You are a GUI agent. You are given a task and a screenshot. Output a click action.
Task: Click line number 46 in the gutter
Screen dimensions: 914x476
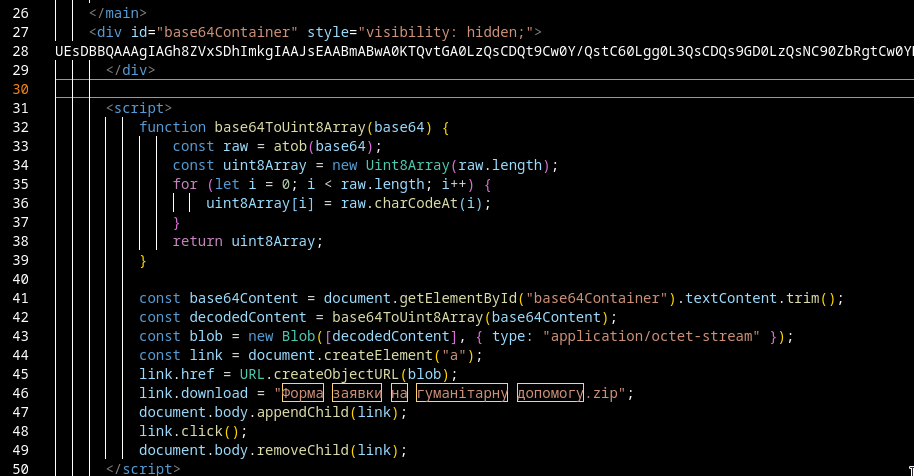20,393
